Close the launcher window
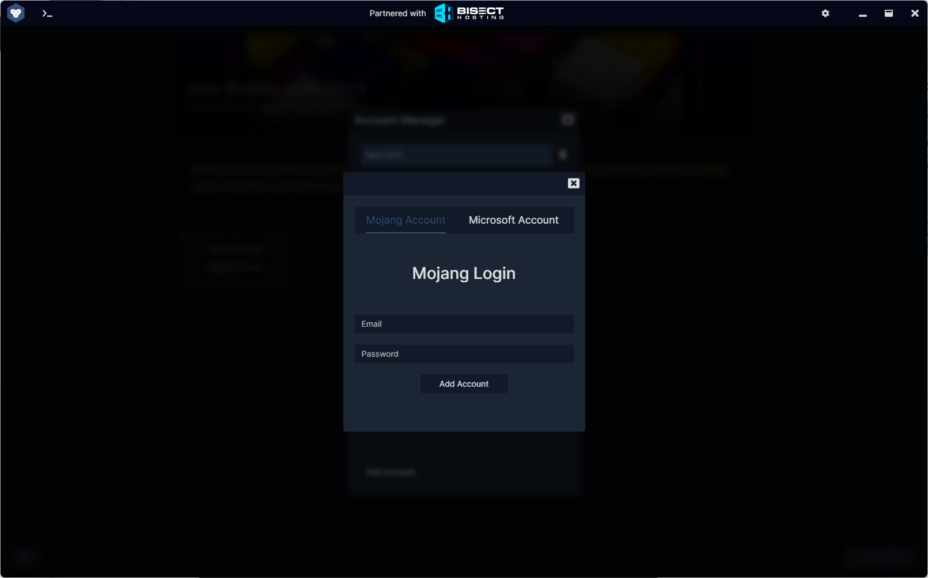928x578 pixels. coord(914,14)
